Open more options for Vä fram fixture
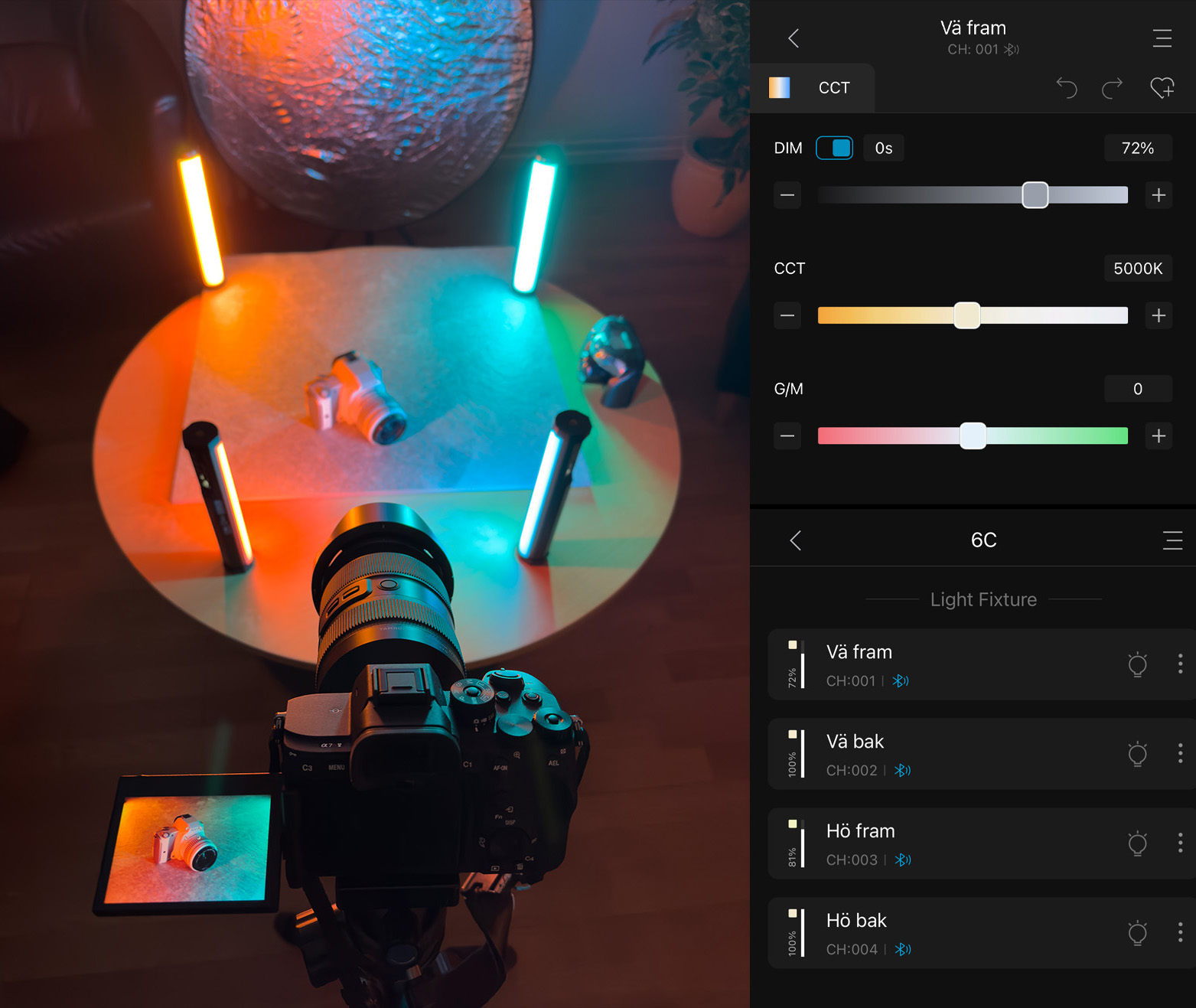Image resolution: width=1196 pixels, height=1008 pixels. click(x=1180, y=664)
